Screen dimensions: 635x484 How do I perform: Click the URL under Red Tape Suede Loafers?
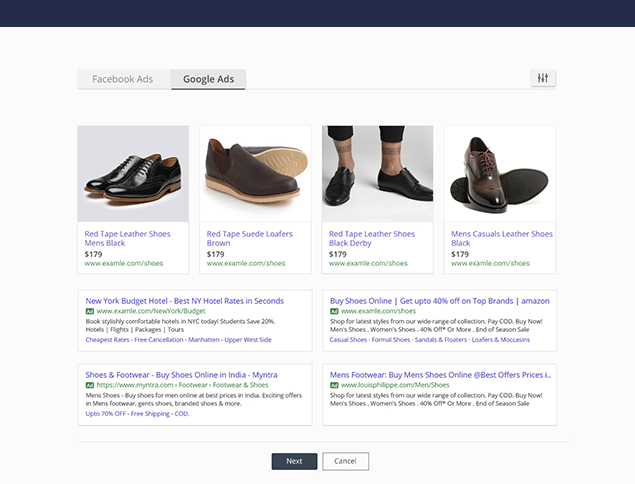pos(246,263)
